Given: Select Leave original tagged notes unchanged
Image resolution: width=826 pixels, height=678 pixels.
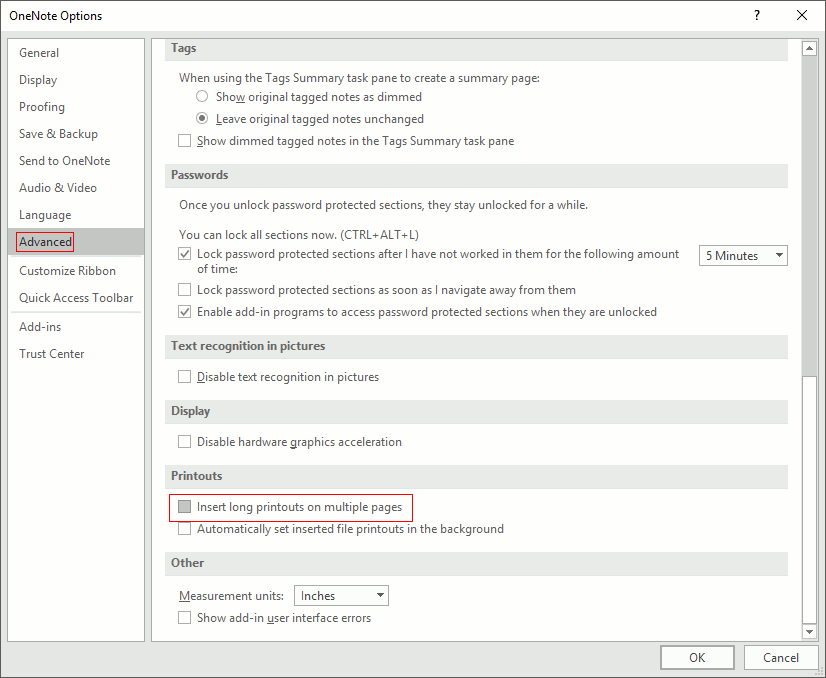Looking at the screenshot, I should pyautogui.click(x=202, y=119).
